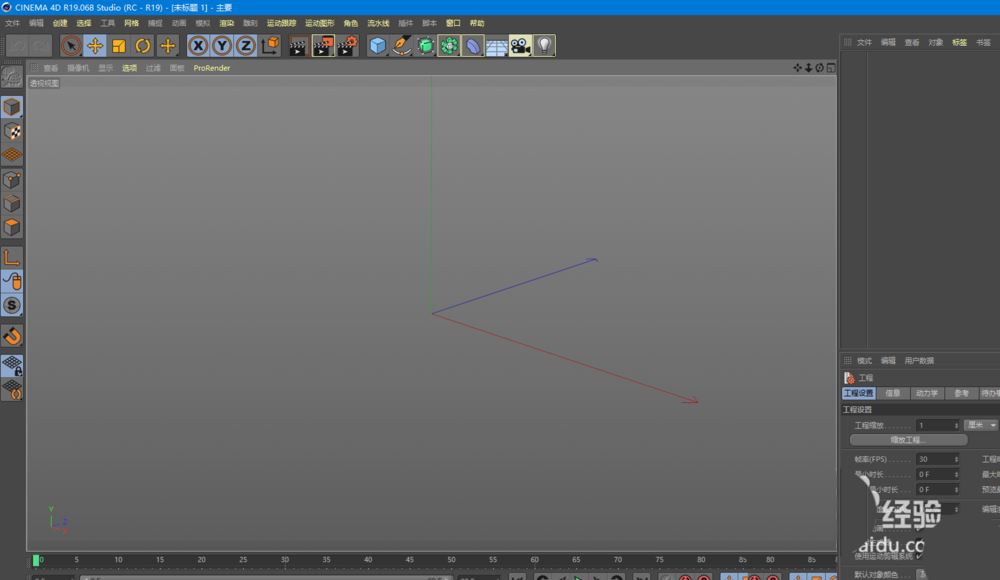Open the ProRender viewport menu

point(211,68)
